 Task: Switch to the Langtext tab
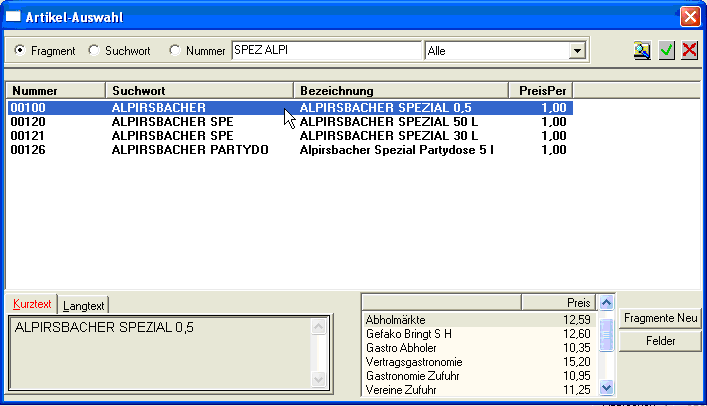click(85, 305)
